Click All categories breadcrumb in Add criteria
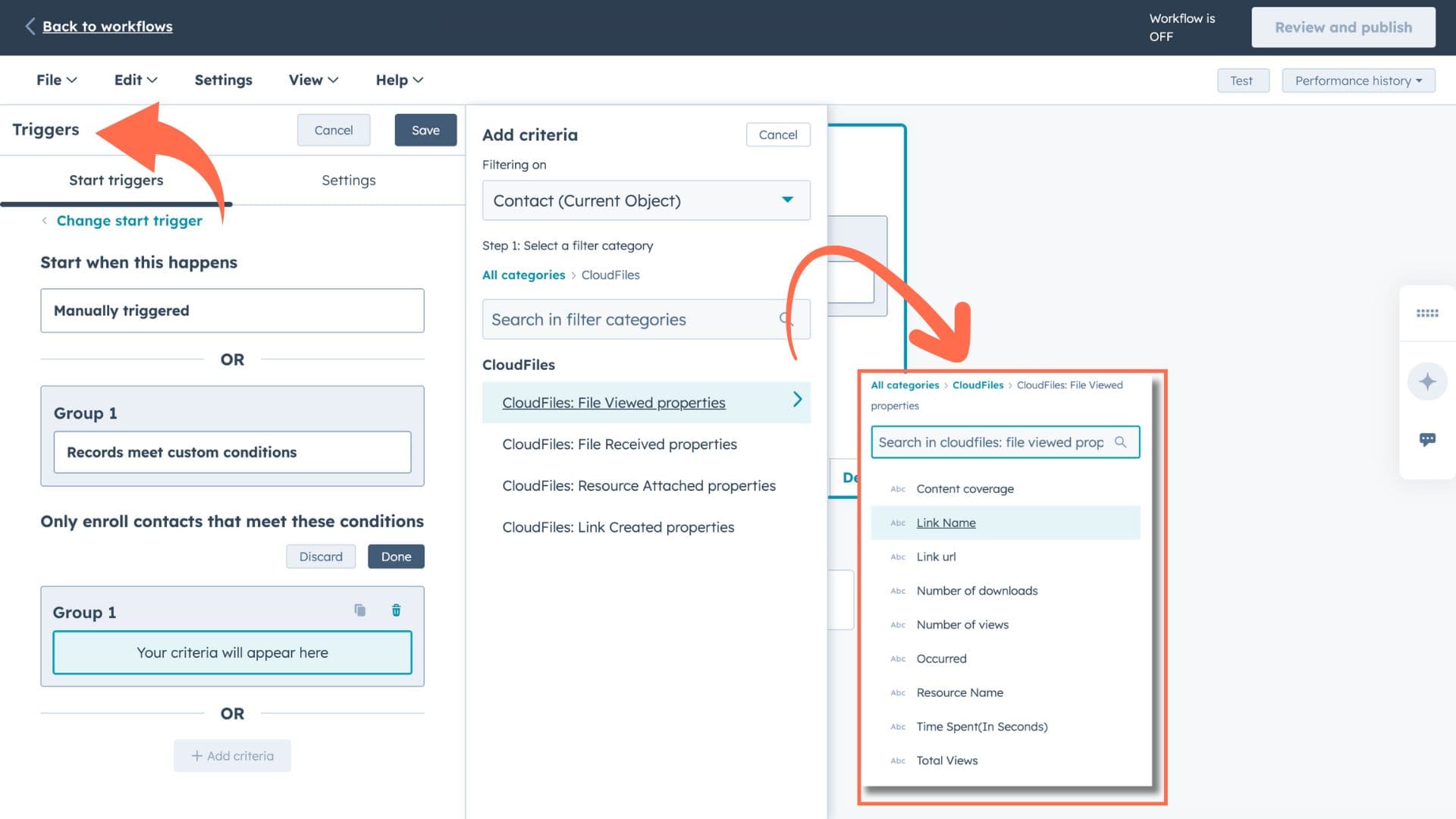Viewport: 1456px width, 819px height. point(523,275)
